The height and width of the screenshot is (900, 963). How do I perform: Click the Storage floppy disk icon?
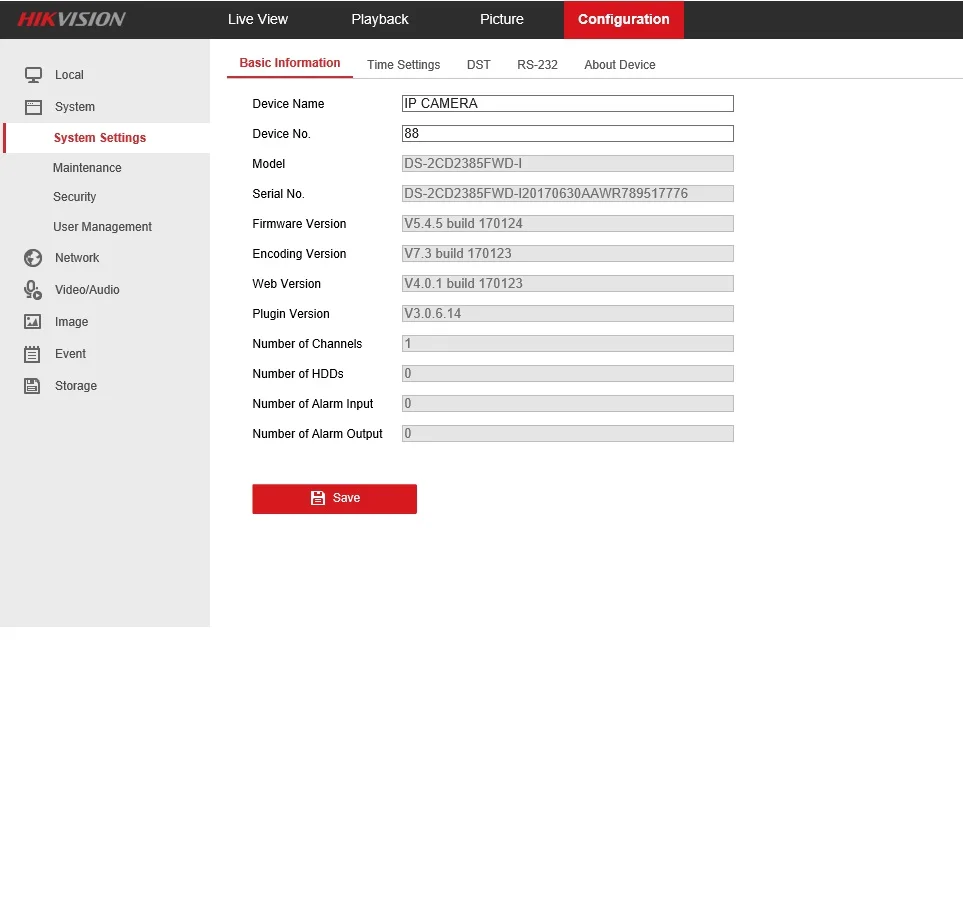32,386
